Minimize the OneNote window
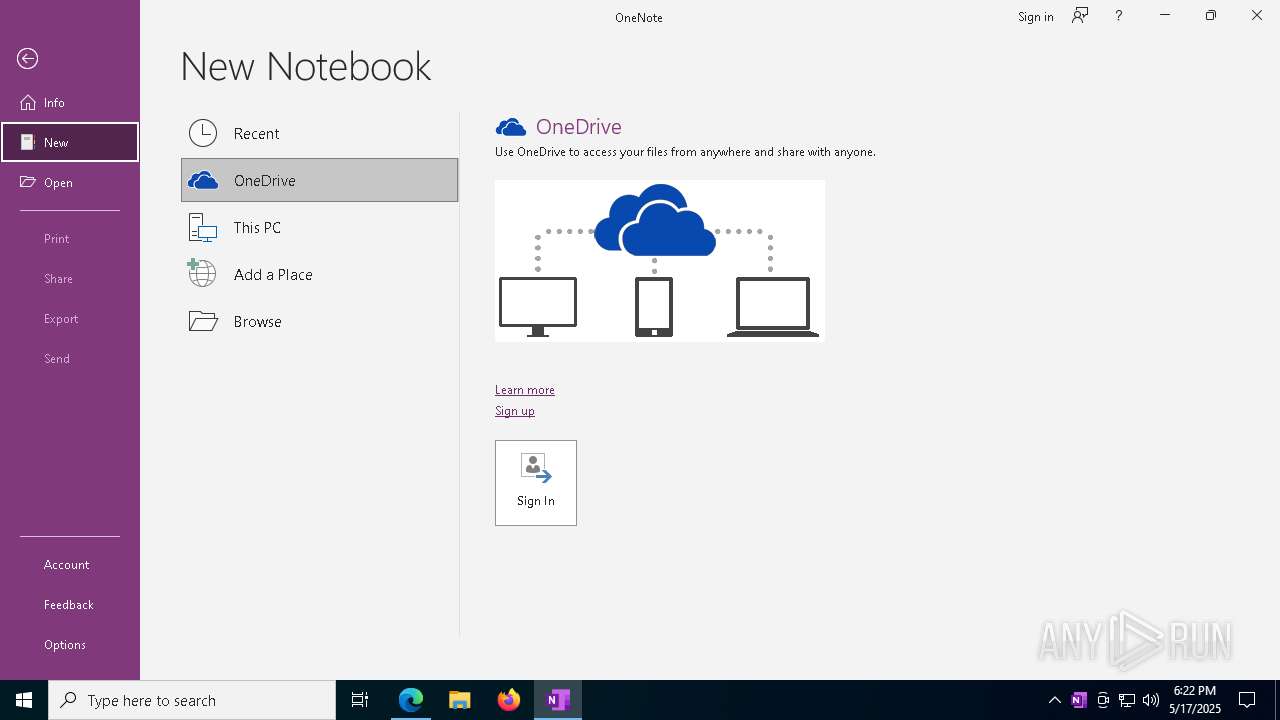1280x720 pixels. pos(1165,16)
